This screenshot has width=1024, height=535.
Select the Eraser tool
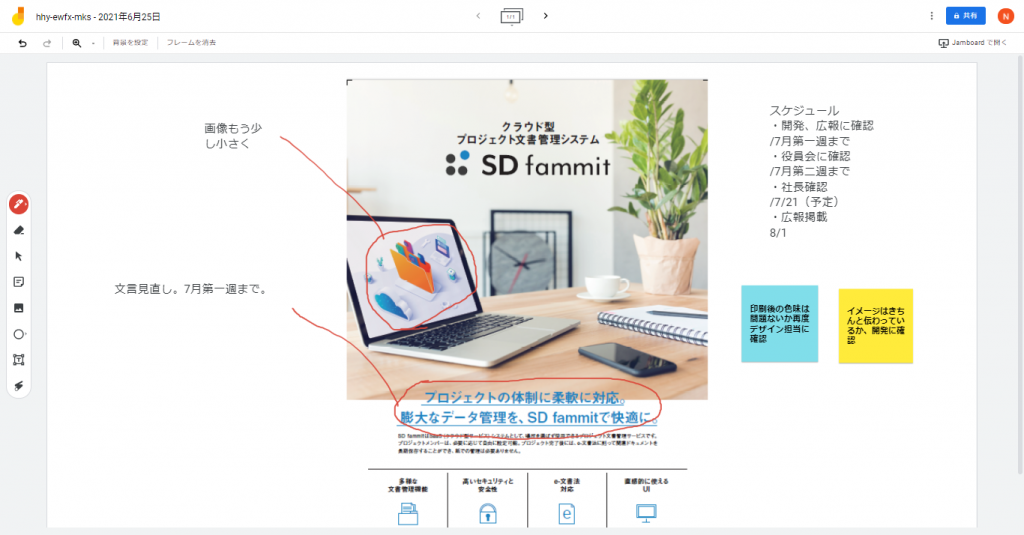(x=19, y=231)
